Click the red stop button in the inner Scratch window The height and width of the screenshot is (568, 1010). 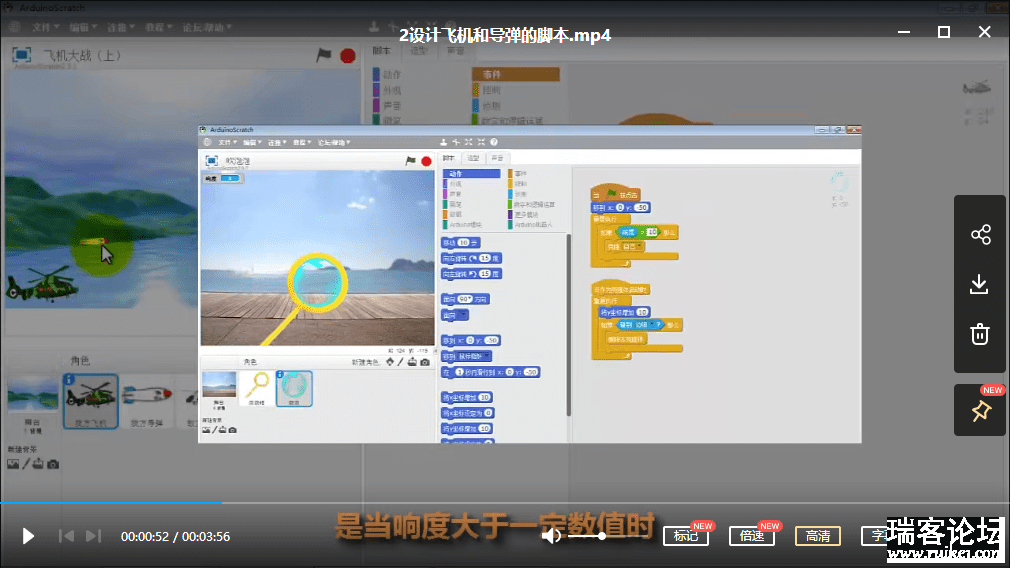(x=426, y=160)
